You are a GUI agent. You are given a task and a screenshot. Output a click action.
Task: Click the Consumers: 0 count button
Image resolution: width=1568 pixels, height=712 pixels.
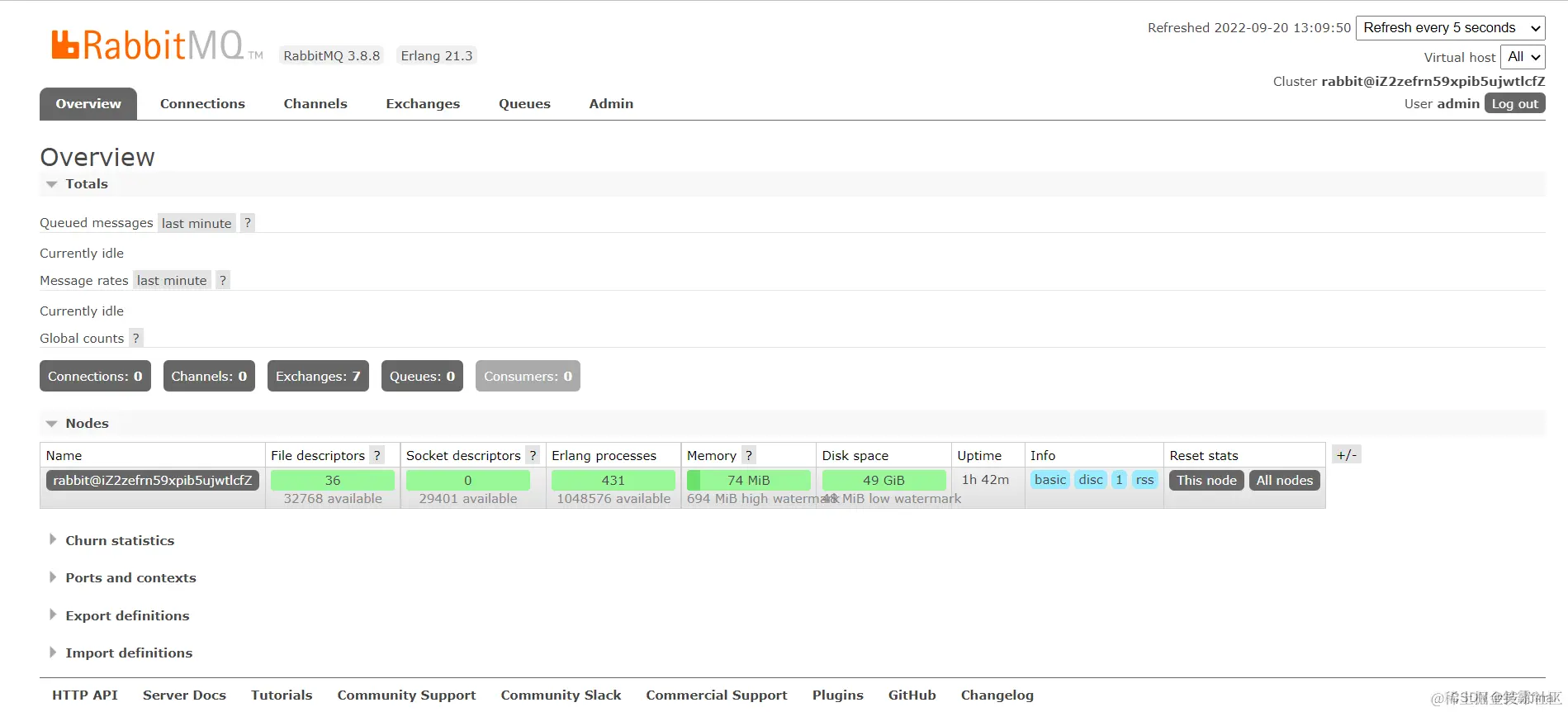pyautogui.click(x=528, y=377)
